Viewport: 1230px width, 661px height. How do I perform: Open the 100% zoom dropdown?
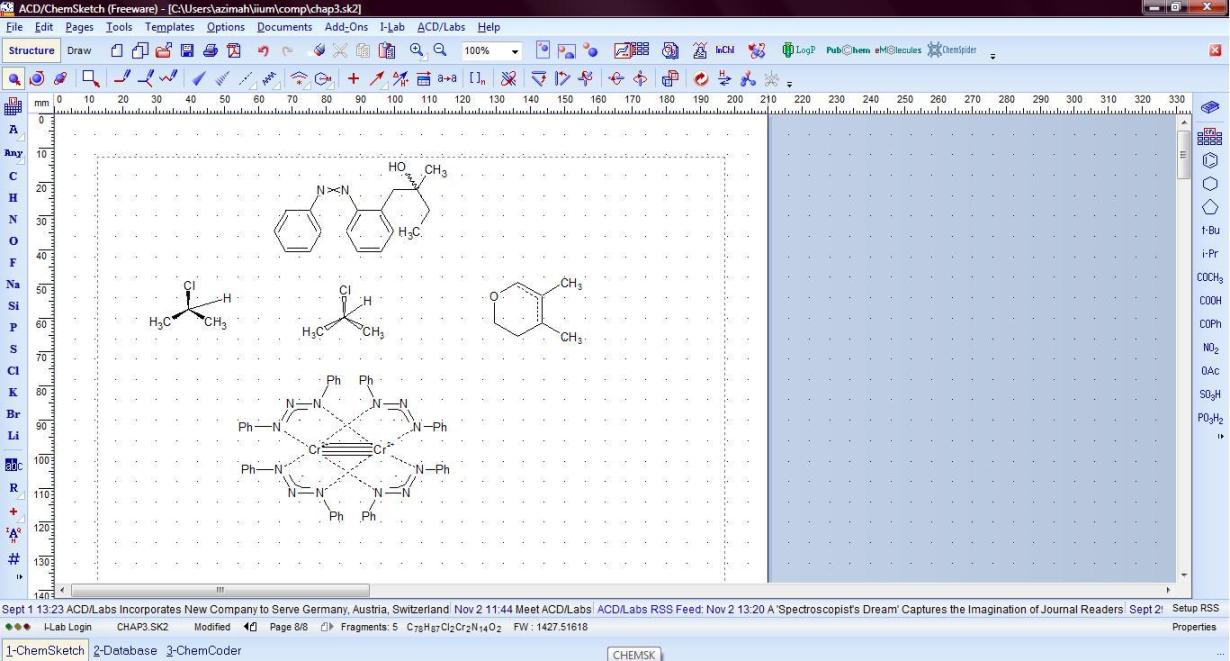coord(516,51)
